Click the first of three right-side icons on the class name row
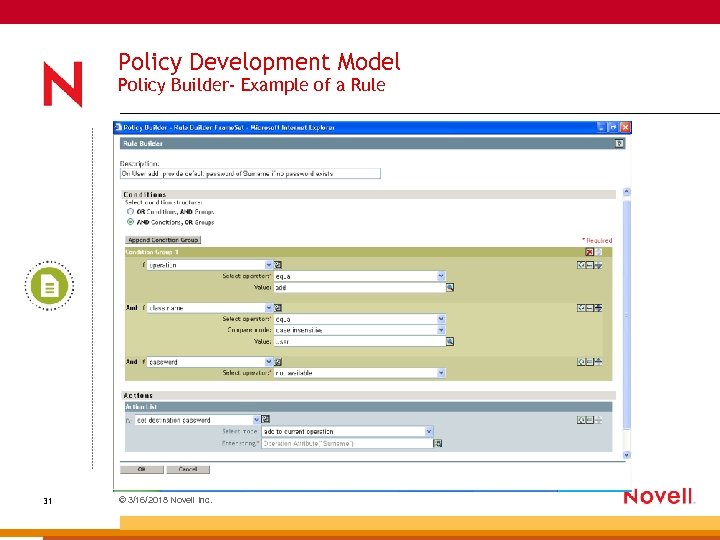 pyautogui.click(x=581, y=308)
